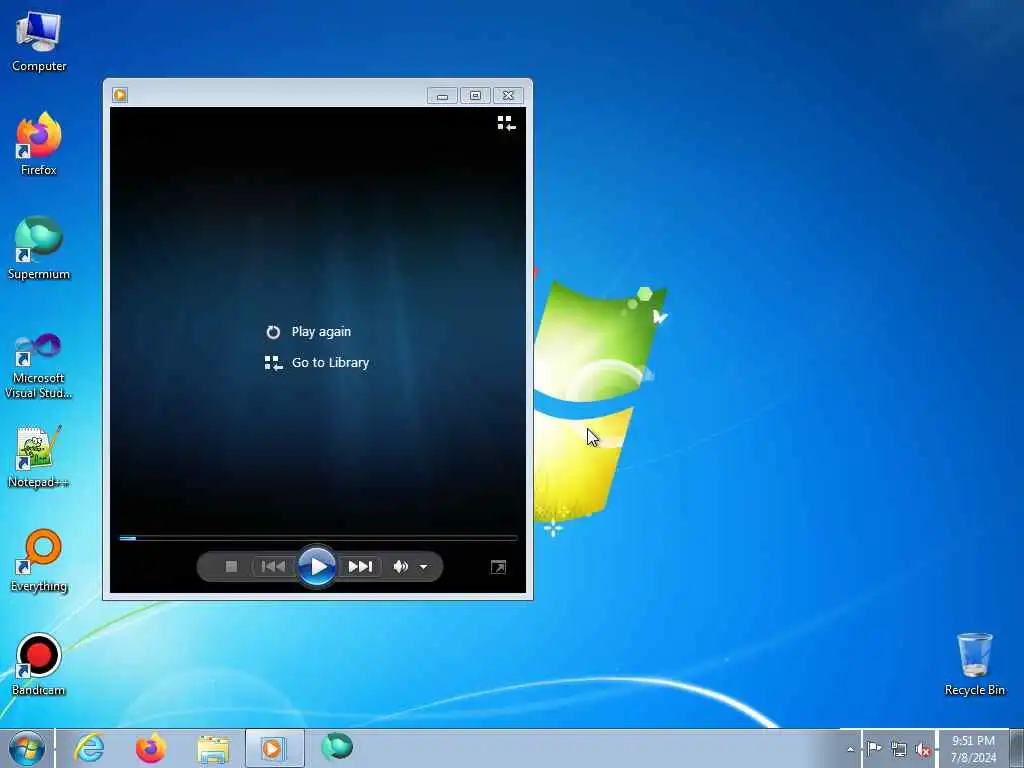Switch to full screen view icon
The image size is (1024, 768).
[x=498, y=567]
